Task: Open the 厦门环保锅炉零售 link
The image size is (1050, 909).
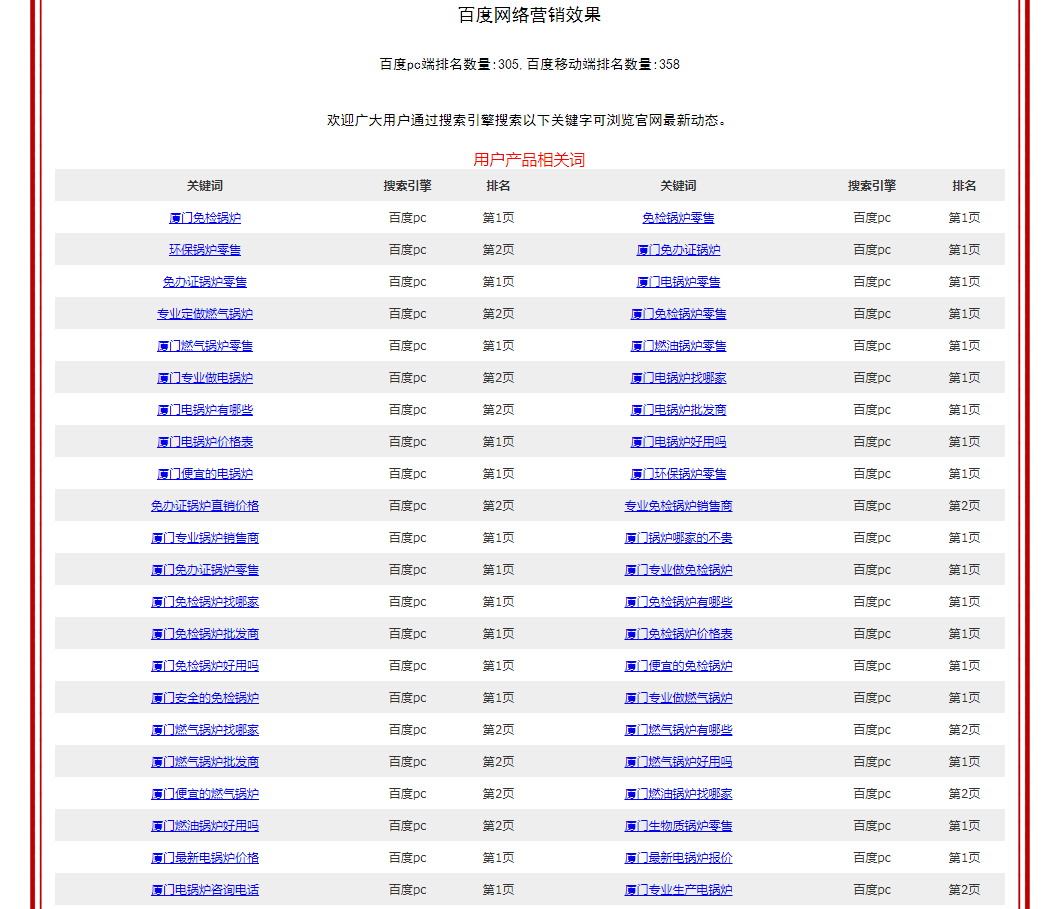Action: click(x=678, y=474)
